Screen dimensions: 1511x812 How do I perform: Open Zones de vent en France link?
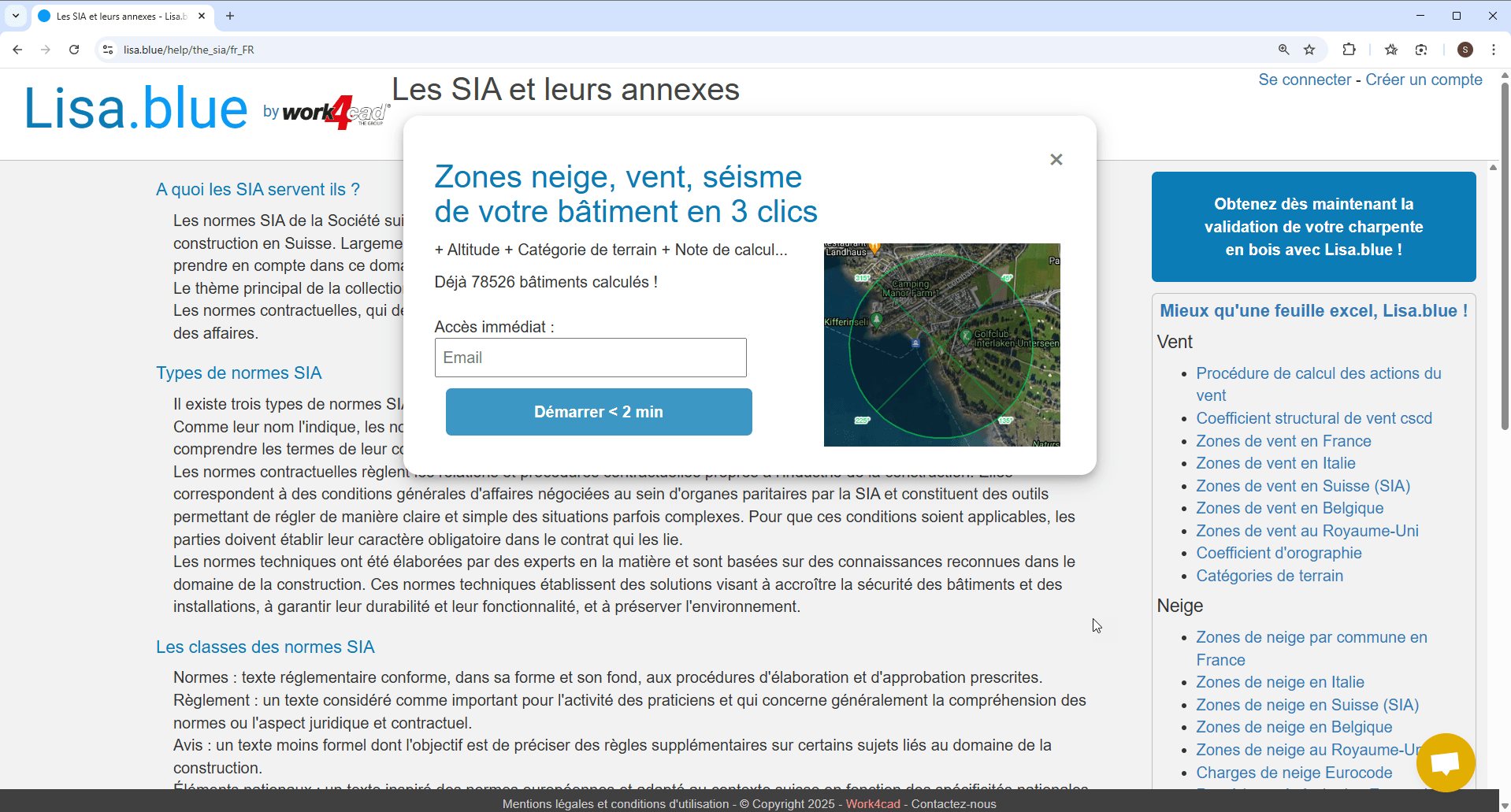[1283, 441]
